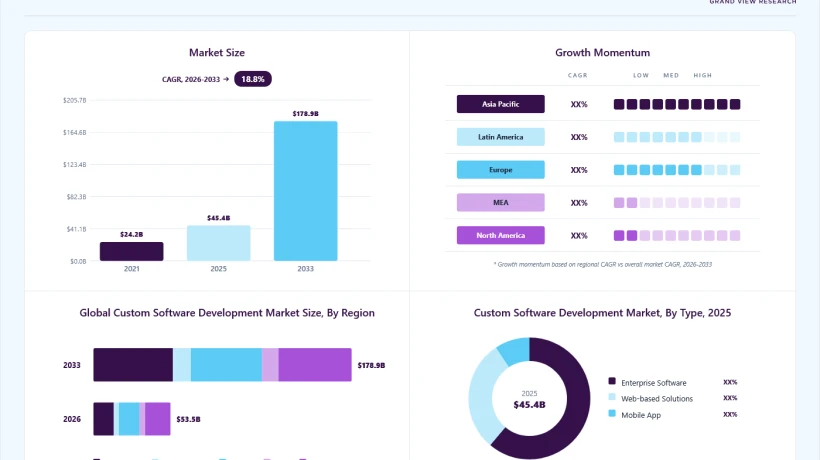Click the 18.8% CAGR badge

[x=253, y=79]
